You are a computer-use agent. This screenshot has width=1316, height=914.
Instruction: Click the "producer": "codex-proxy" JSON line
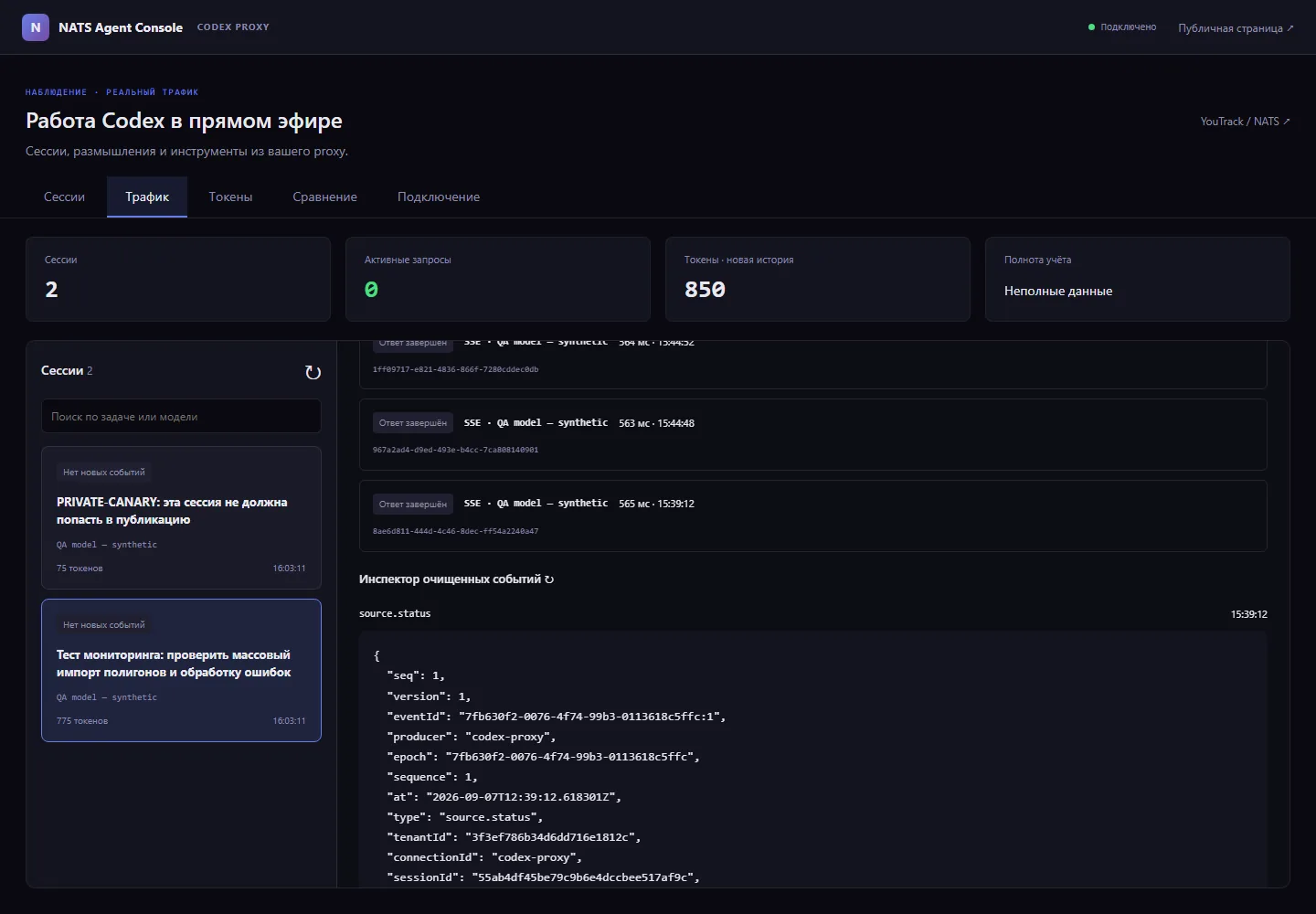pos(471,737)
